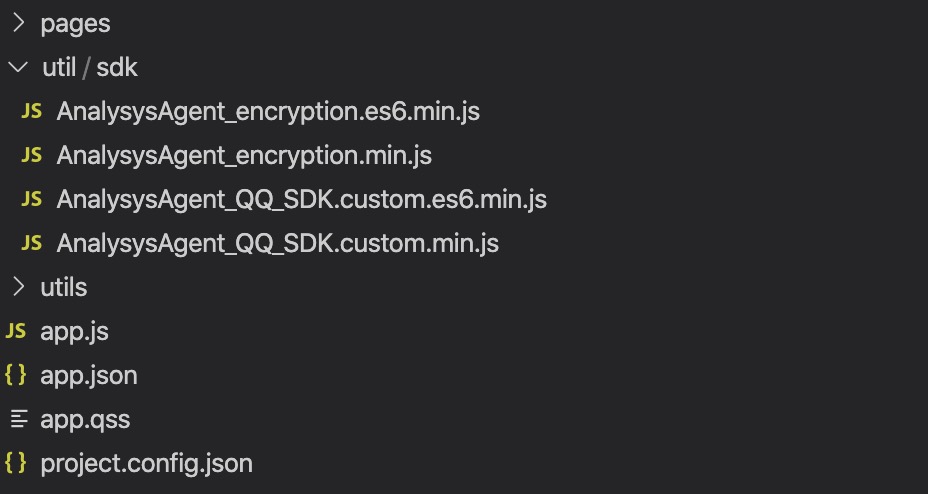This screenshot has width=928, height=494.
Task: Open AnalysysAgent_QQ_SDK.custom.es6.min.js file
Action: (x=301, y=199)
